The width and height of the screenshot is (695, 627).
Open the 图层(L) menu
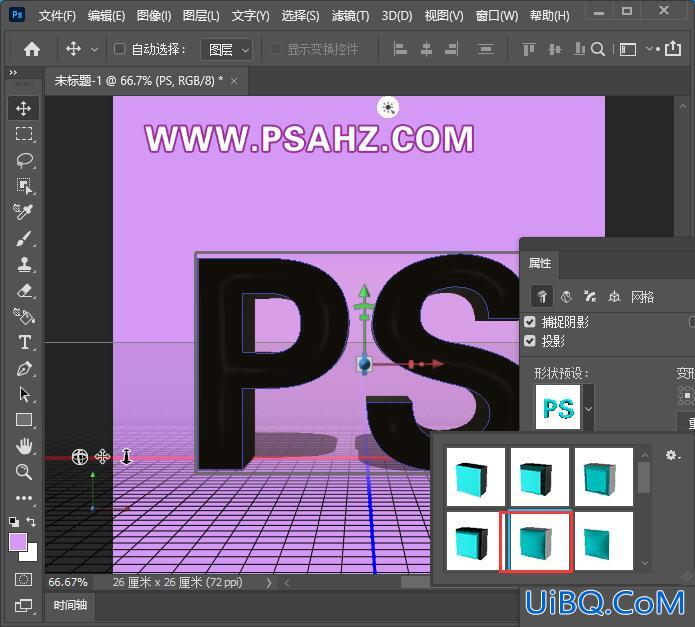tap(201, 16)
